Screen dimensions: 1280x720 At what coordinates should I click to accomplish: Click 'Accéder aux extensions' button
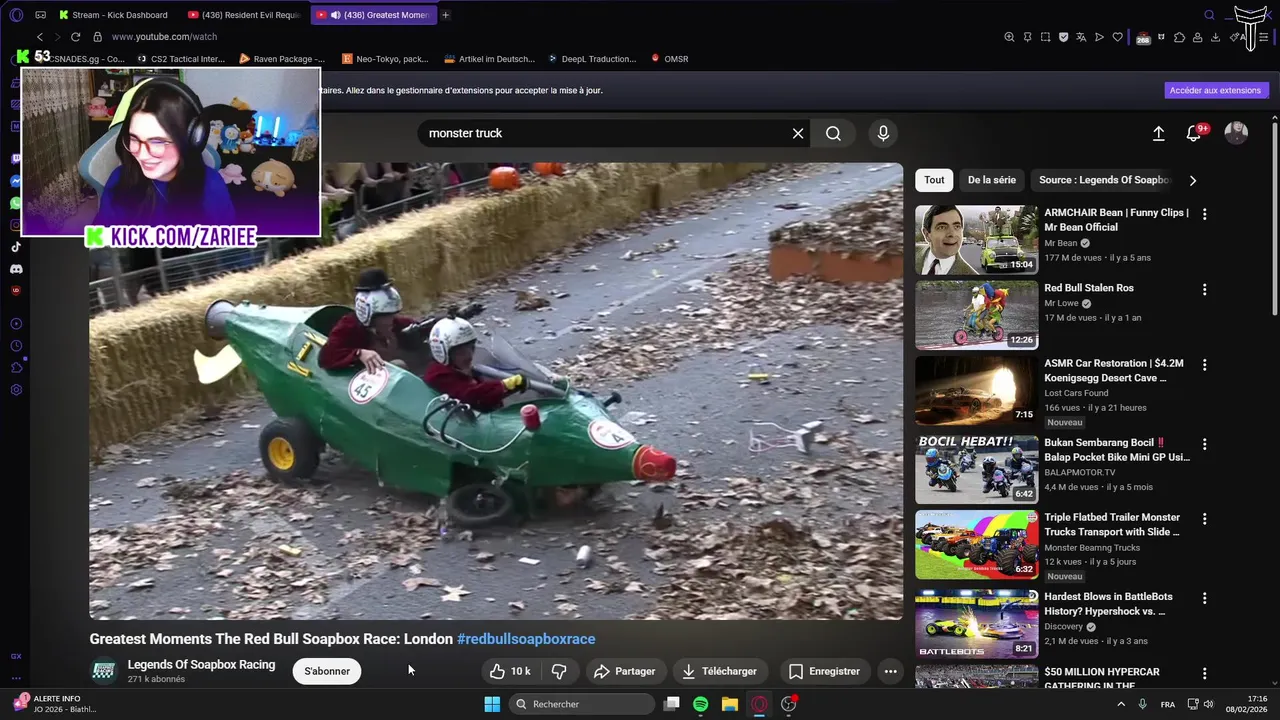coord(1216,90)
